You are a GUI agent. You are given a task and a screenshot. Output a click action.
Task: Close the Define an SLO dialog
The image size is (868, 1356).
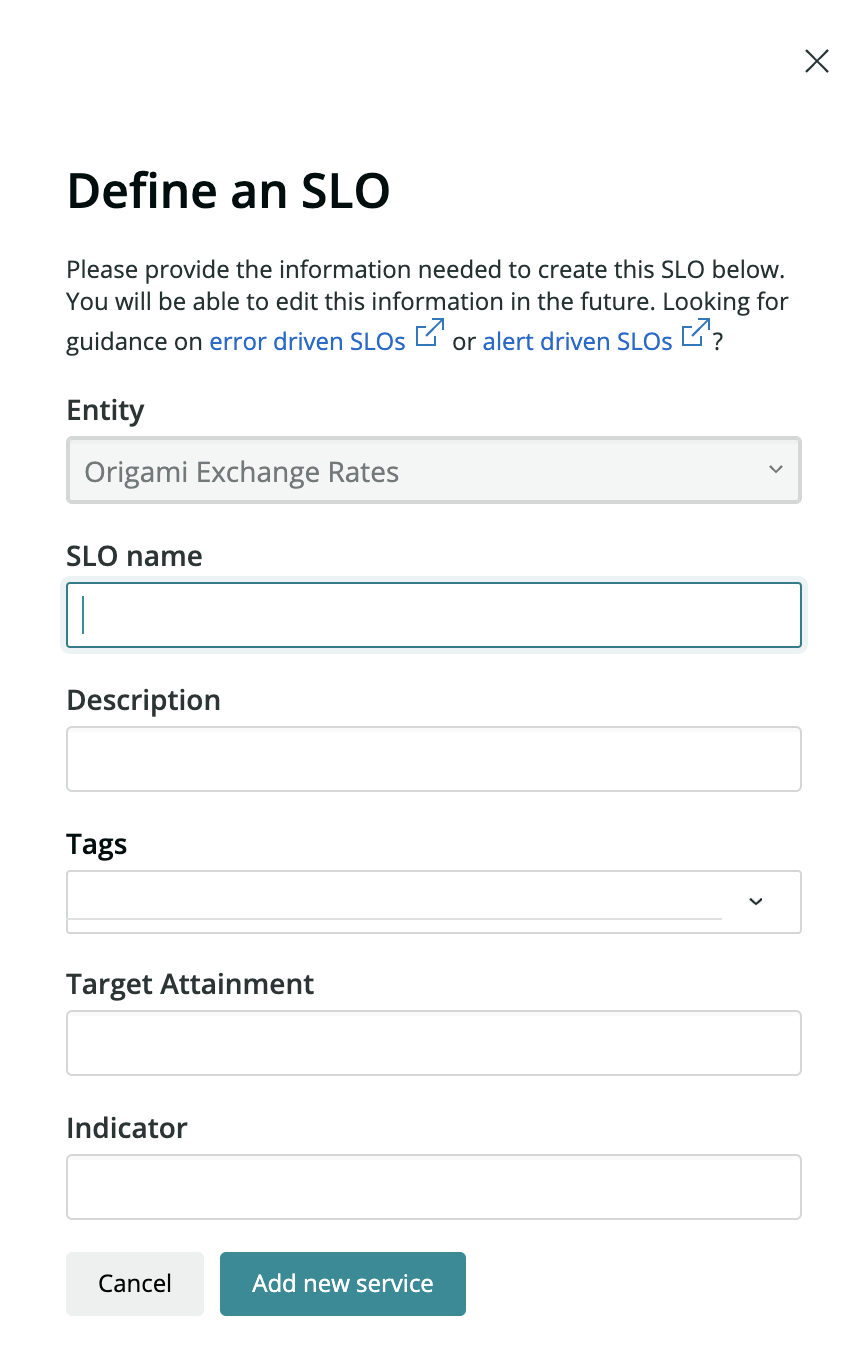816,62
